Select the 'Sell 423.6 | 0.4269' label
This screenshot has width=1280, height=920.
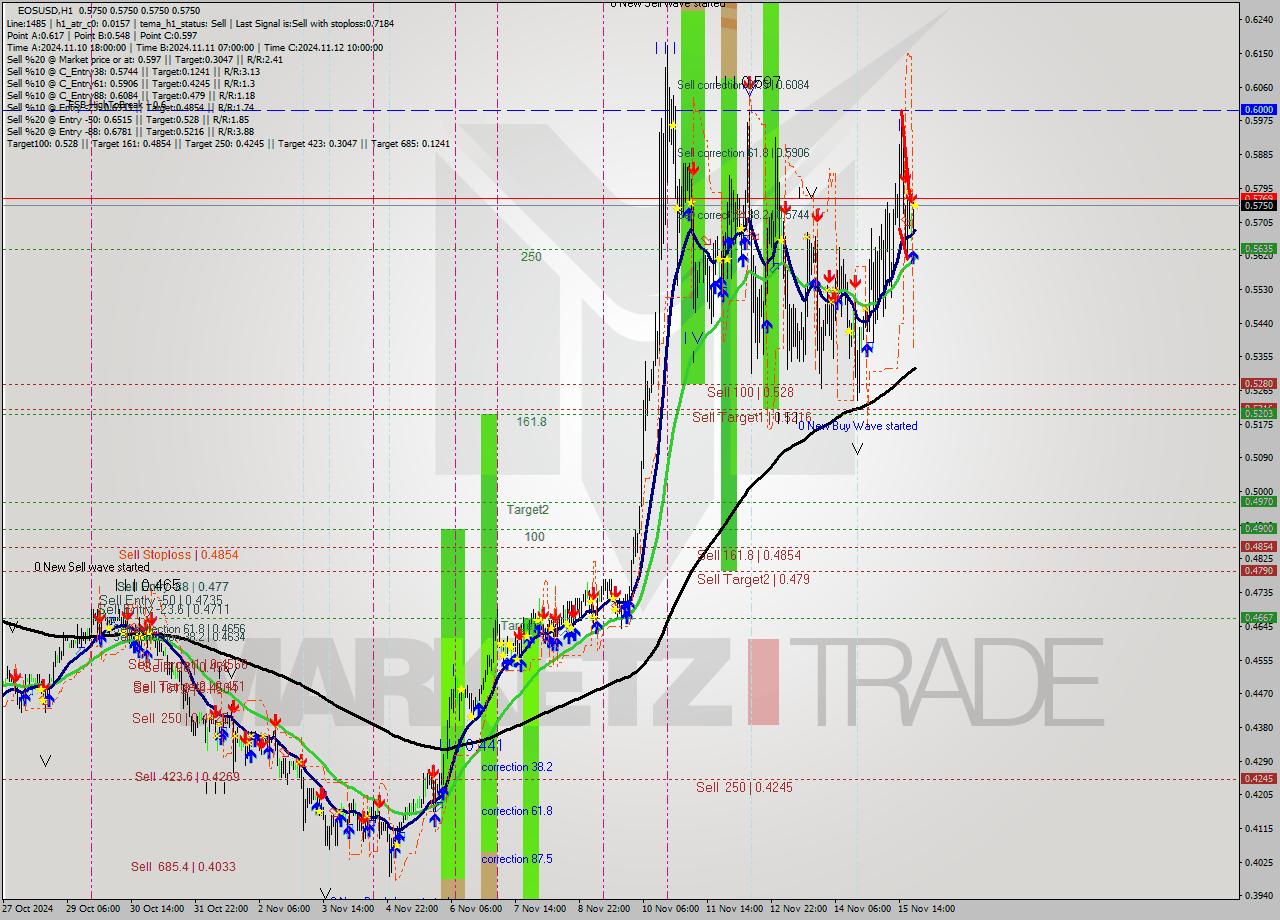[x=187, y=777]
